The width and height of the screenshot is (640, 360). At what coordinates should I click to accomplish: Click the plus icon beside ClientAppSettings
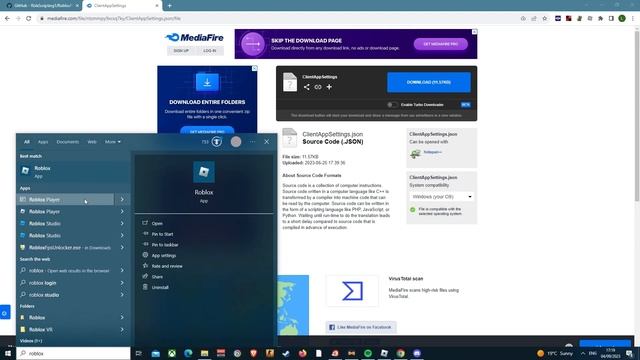pos(329,87)
